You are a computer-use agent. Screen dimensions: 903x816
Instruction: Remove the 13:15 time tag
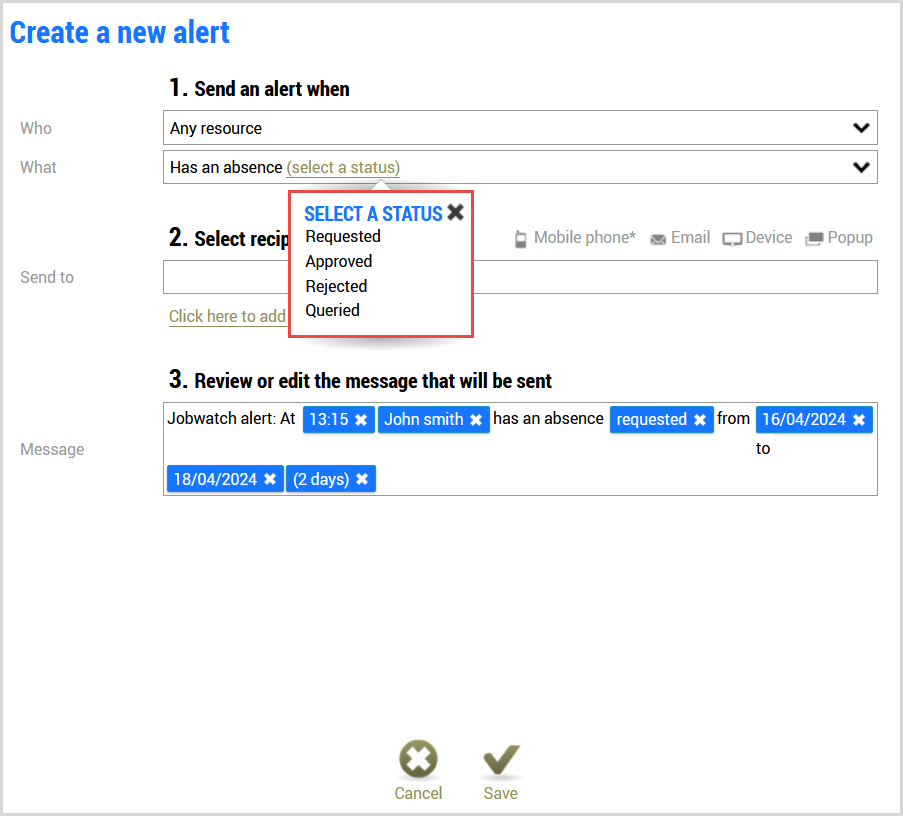[x=361, y=420]
